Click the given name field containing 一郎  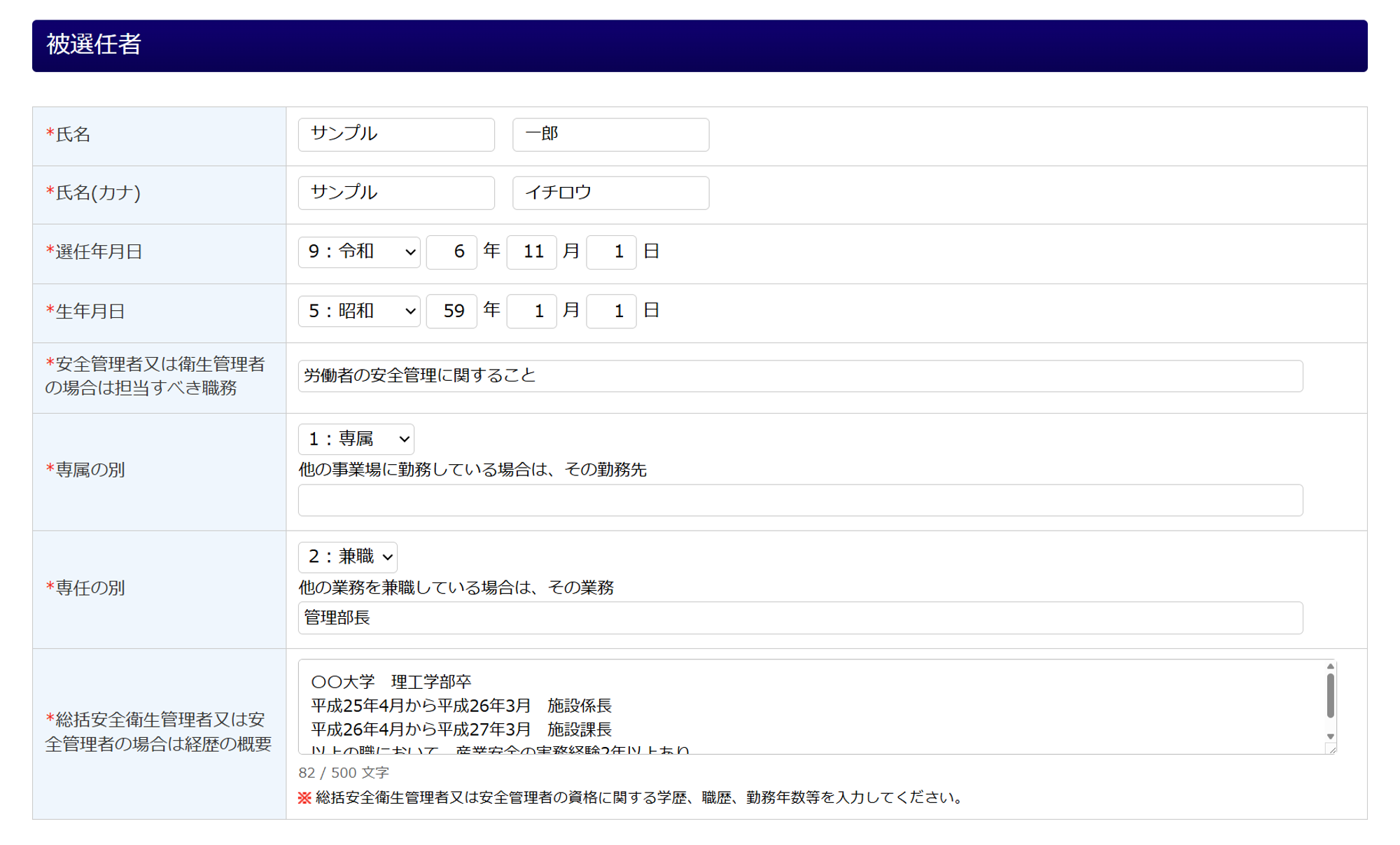[610, 134]
